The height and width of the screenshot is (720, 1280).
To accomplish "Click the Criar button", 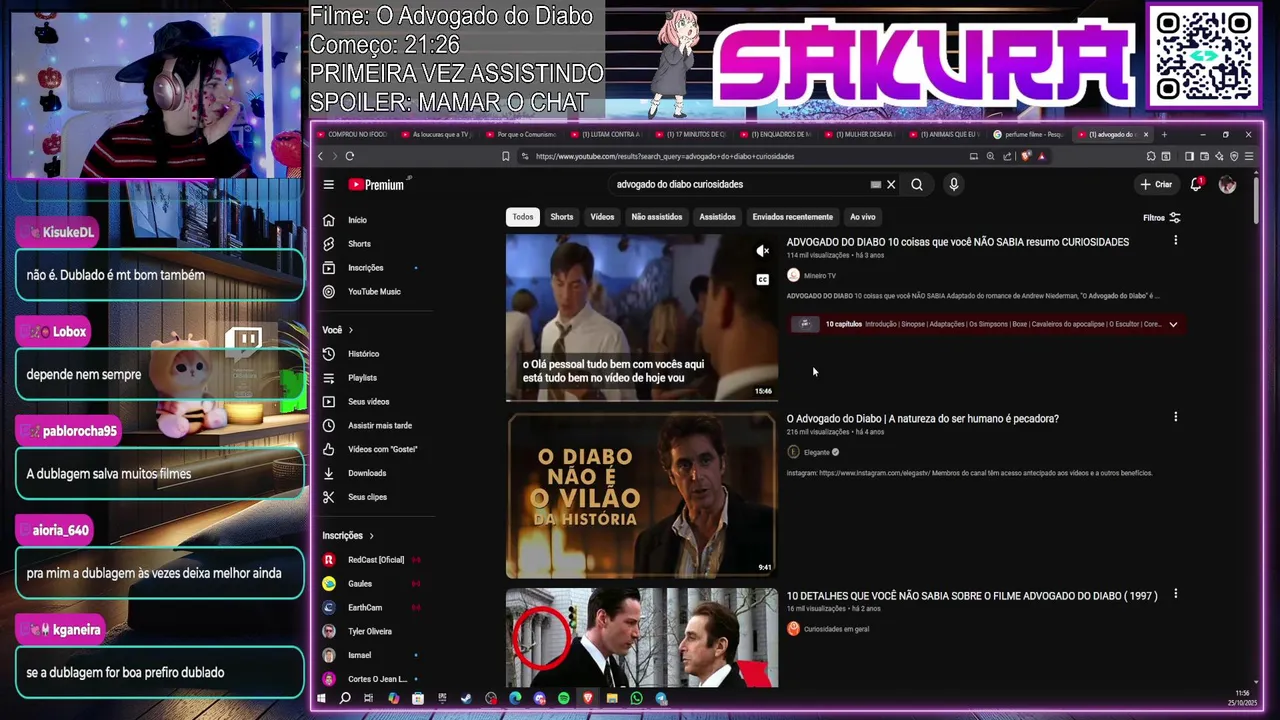I will [1156, 184].
